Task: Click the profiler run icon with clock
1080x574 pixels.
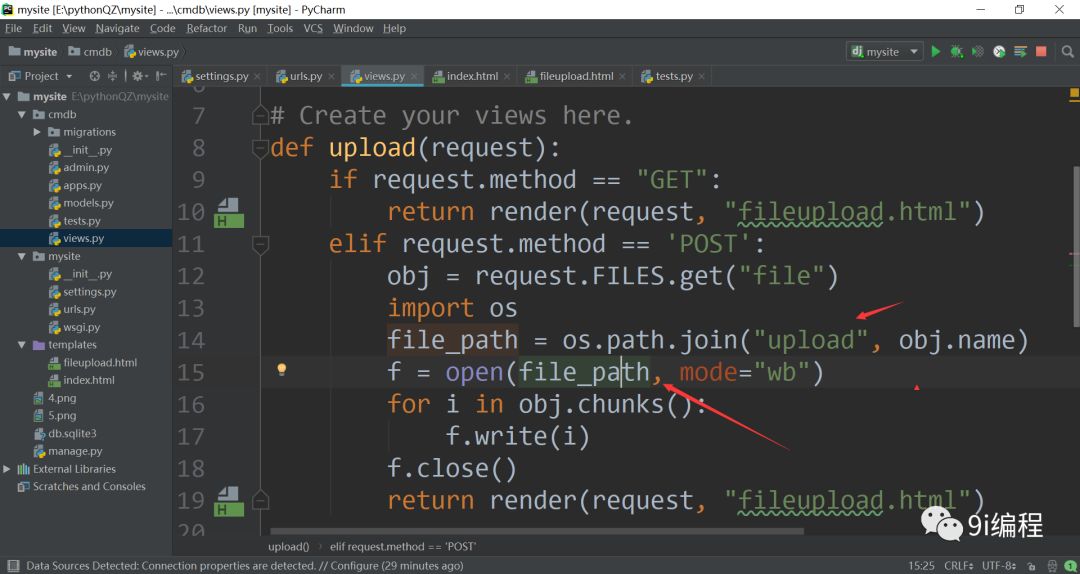Action: (999, 52)
